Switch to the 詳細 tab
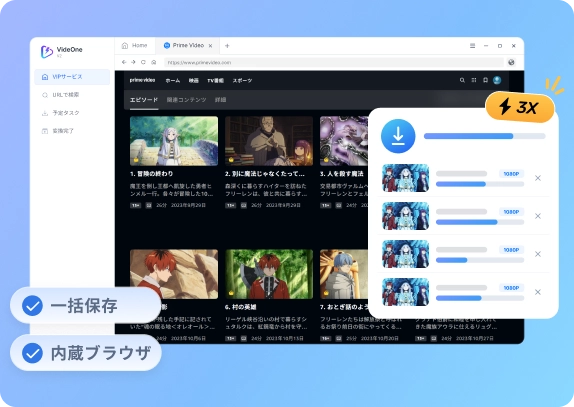This screenshot has width=574, height=407. coord(220,100)
